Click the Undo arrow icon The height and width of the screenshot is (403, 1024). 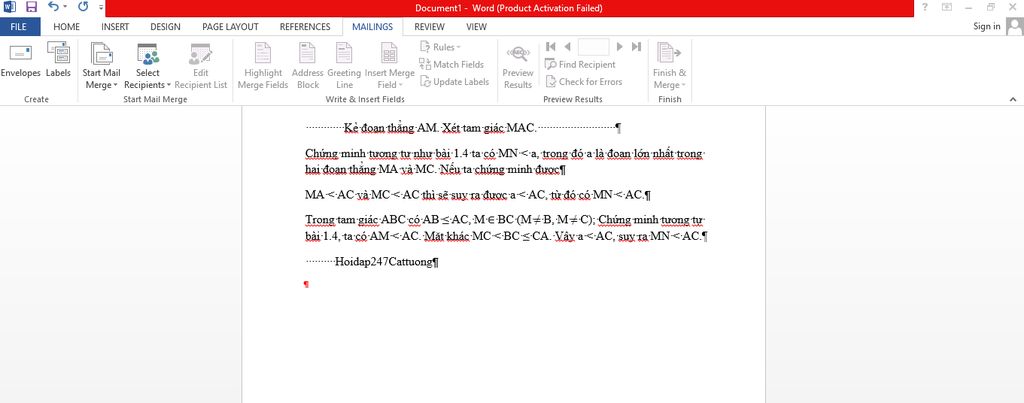tap(53, 7)
